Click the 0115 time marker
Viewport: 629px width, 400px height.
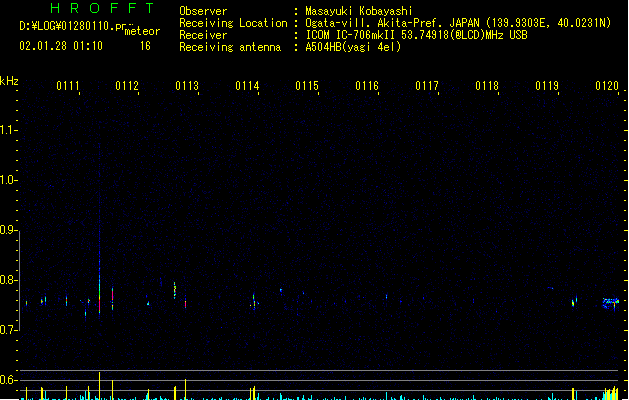307,86
